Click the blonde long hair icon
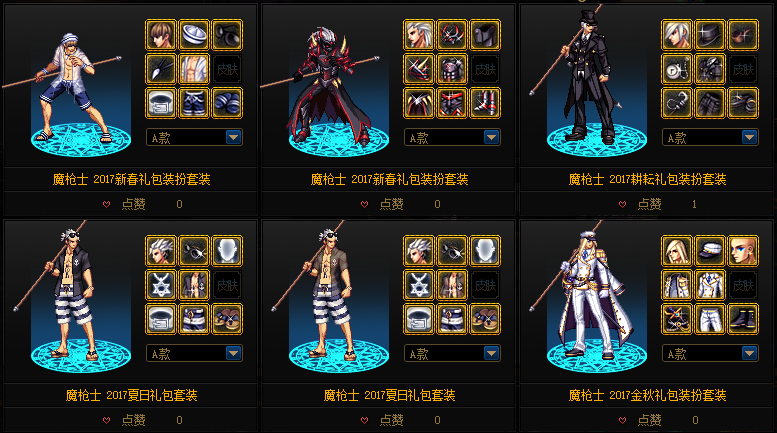The width and height of the screenshot is (777, 433). pos(676,251)
